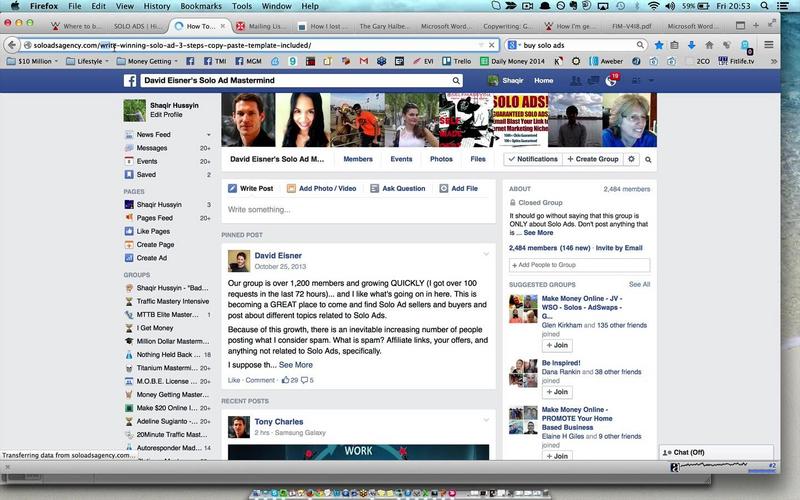Open Spotlight search in menu bar
This screenshot has width=800, height=500.
pos(764,6)
